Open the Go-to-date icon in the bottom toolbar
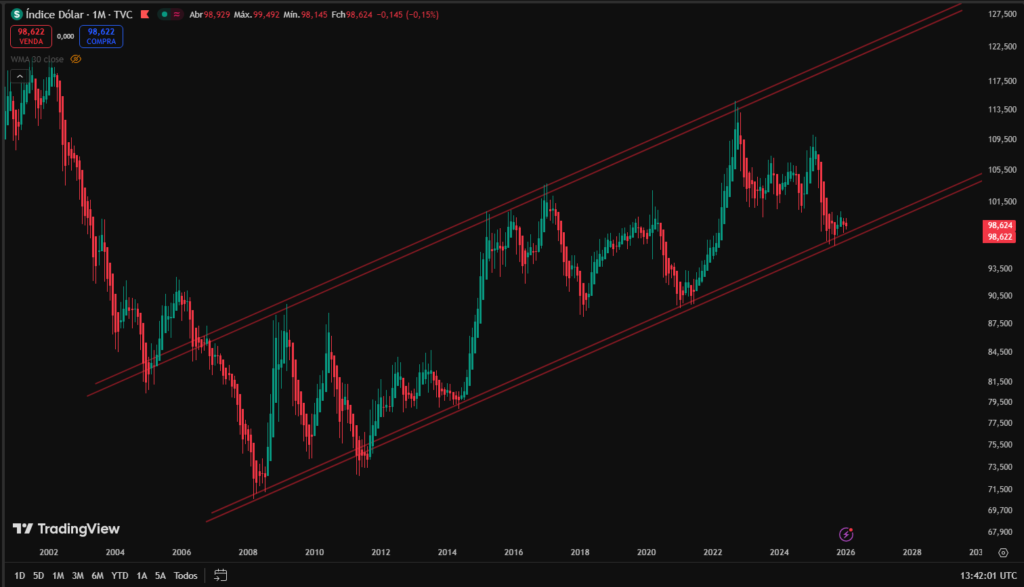The height and width of the screenshot is (587, 1024). pos(218,576)
